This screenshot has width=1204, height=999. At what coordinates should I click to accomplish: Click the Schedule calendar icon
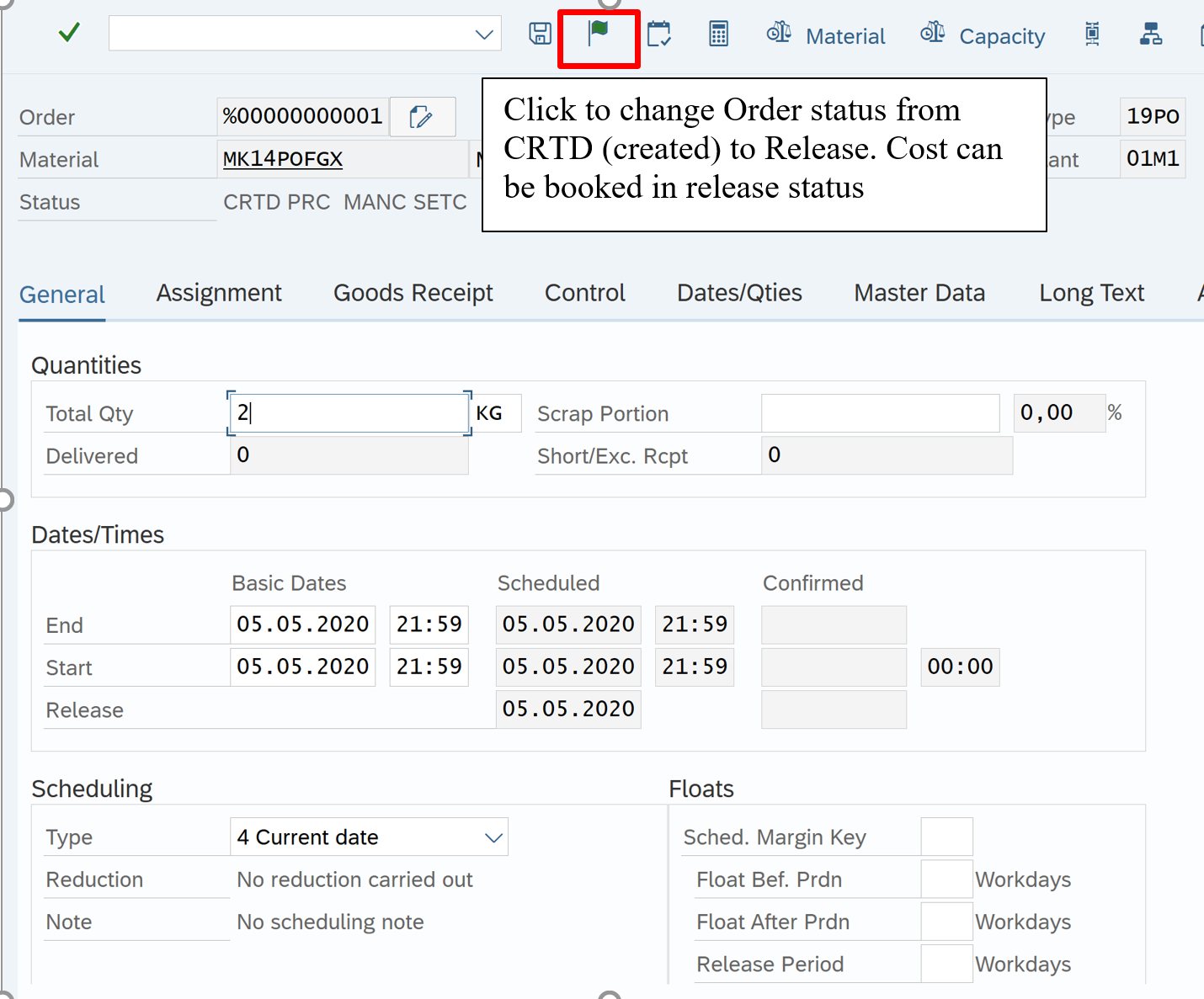(x=658, y=35)
